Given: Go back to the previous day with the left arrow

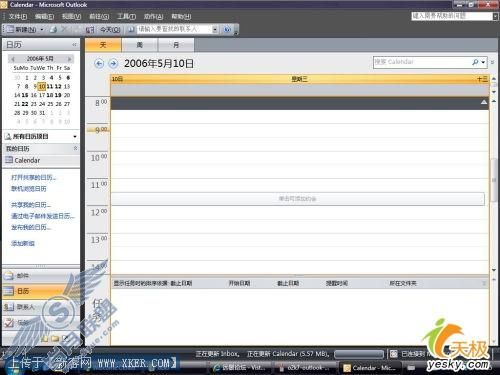Looking at the screenshot, I should coord(99,63).
